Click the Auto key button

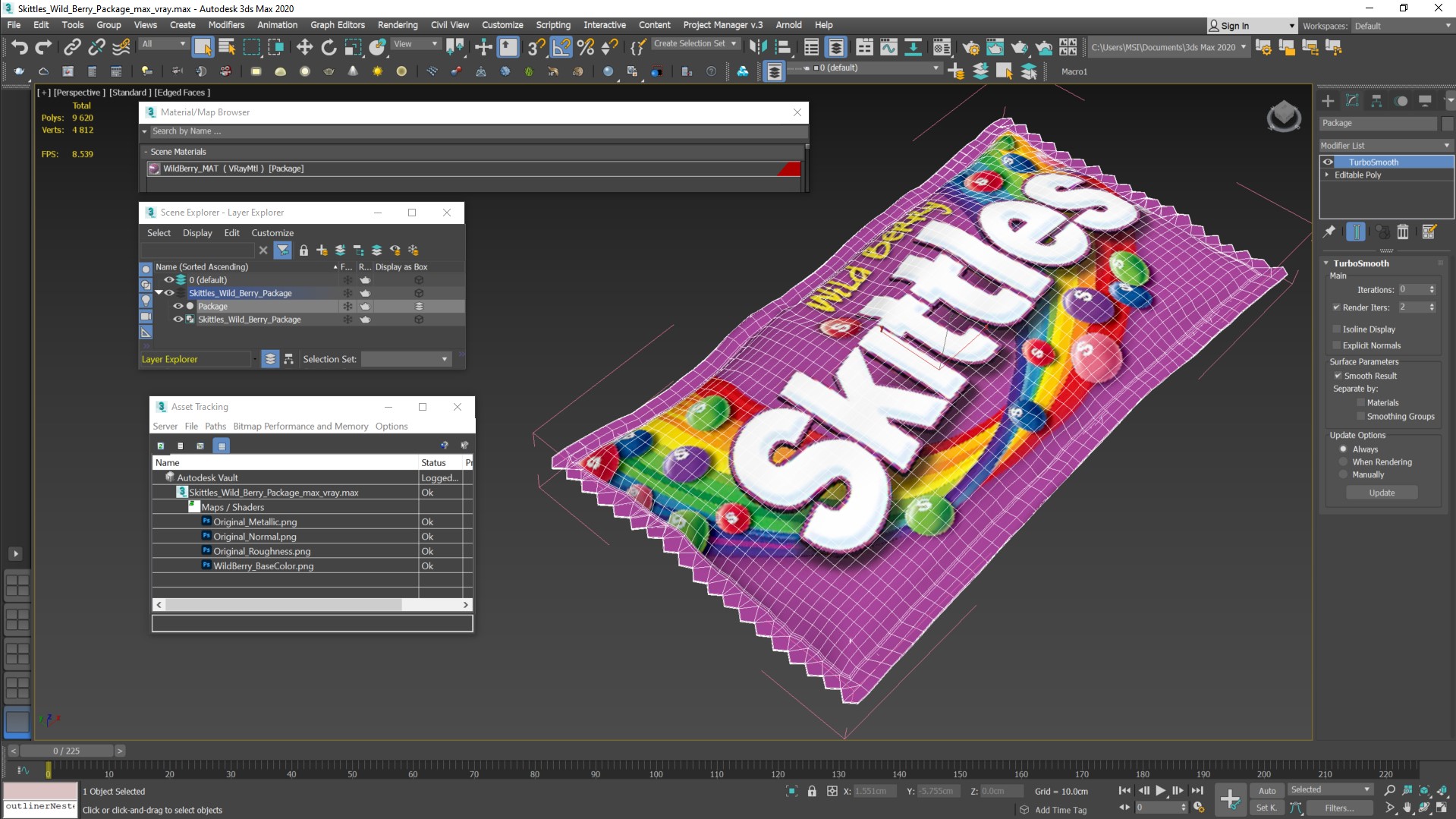click(1267, 791)
